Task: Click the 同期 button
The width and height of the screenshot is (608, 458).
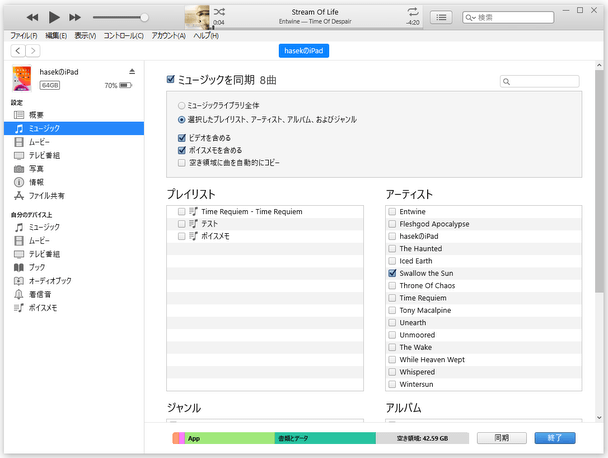Action: [502, 438]
